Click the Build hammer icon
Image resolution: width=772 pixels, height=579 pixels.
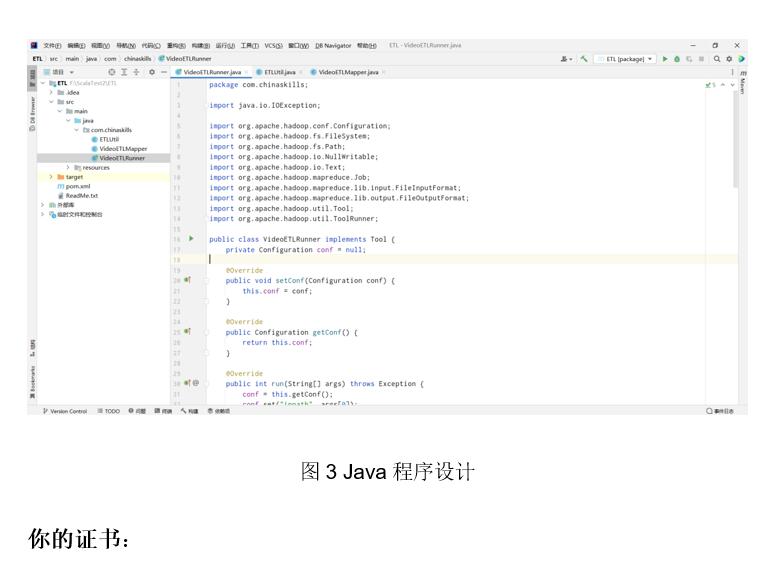(x=584, y=59)
